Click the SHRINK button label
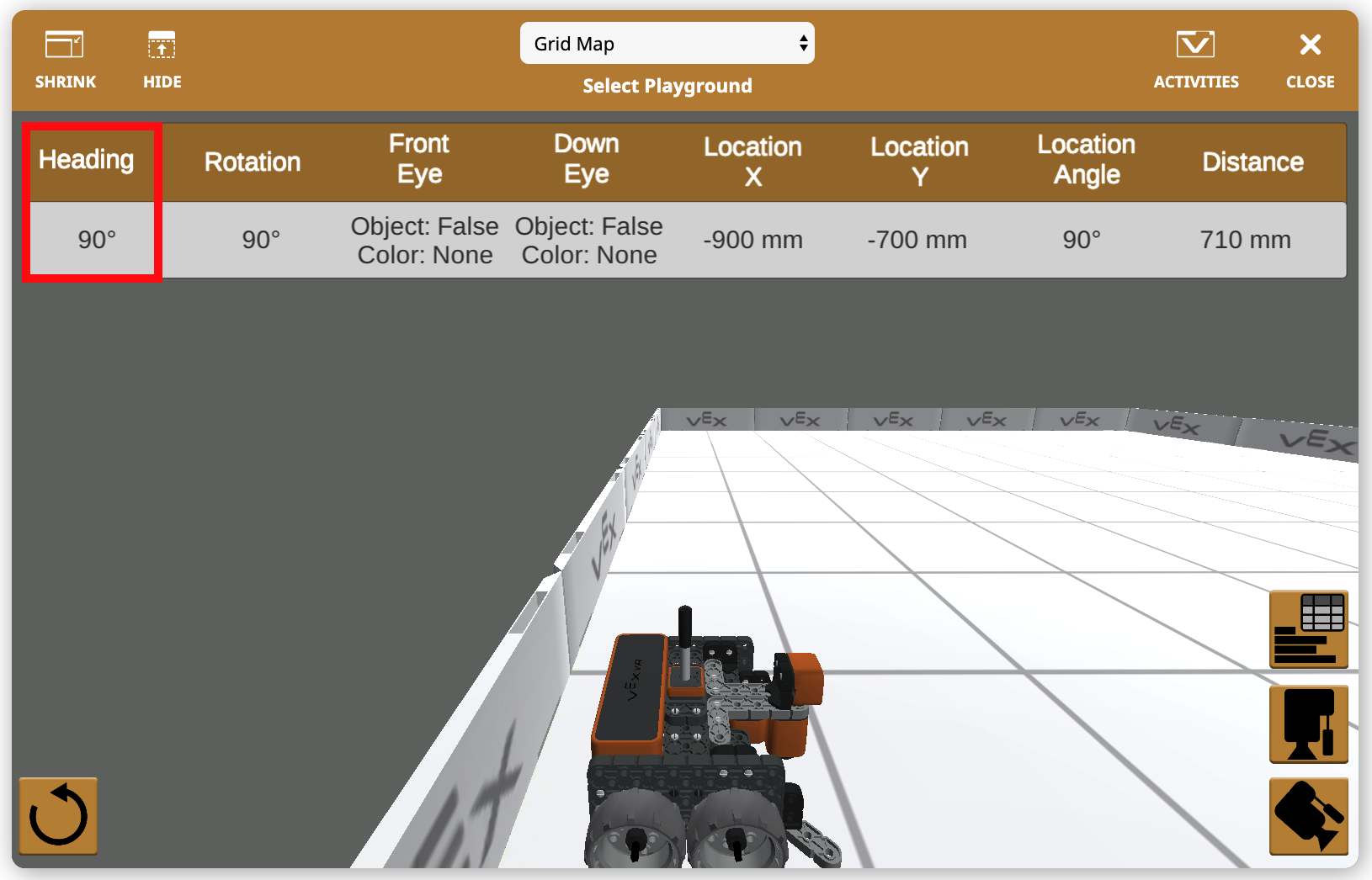The height and width of the screenshot is (880, 1372). (x=65, y=82)
